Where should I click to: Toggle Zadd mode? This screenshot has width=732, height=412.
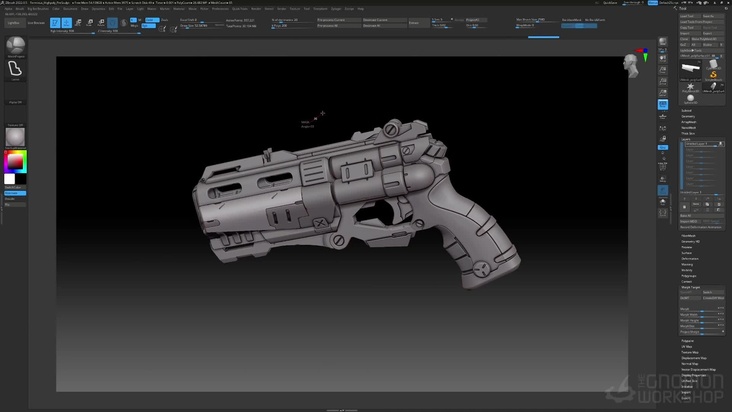[x=152, y=20]
